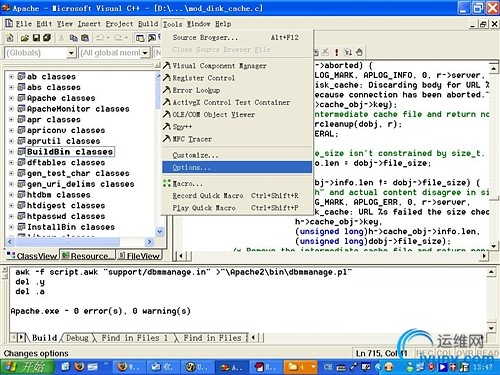Click the class tree horizontal scrollbar thumb
Viewport: 500px width, 375px height.
(67, 242)
